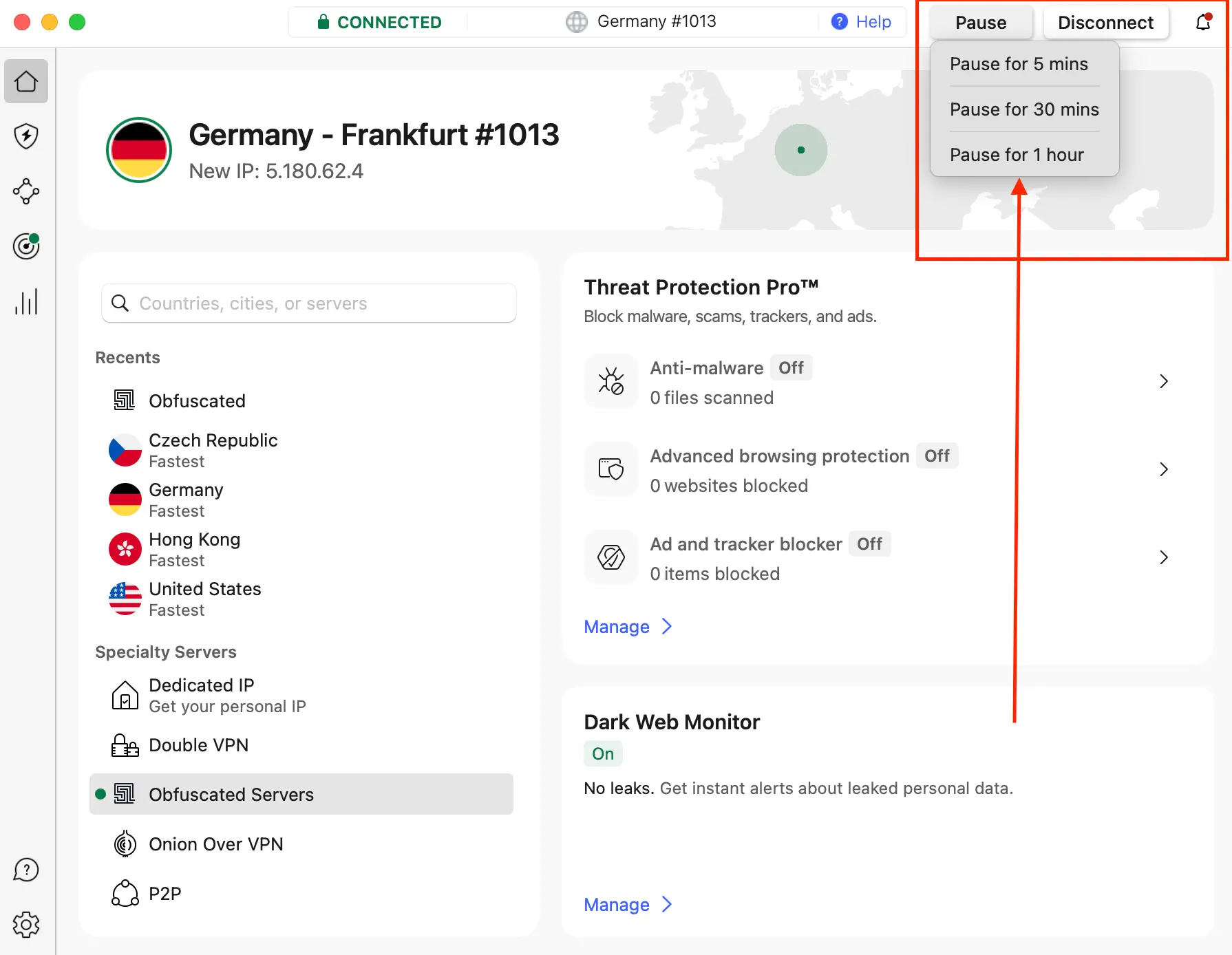Click the Anti-malware Off status badge
Viewport: 1232px width, 955px height.
click(791, 368)
